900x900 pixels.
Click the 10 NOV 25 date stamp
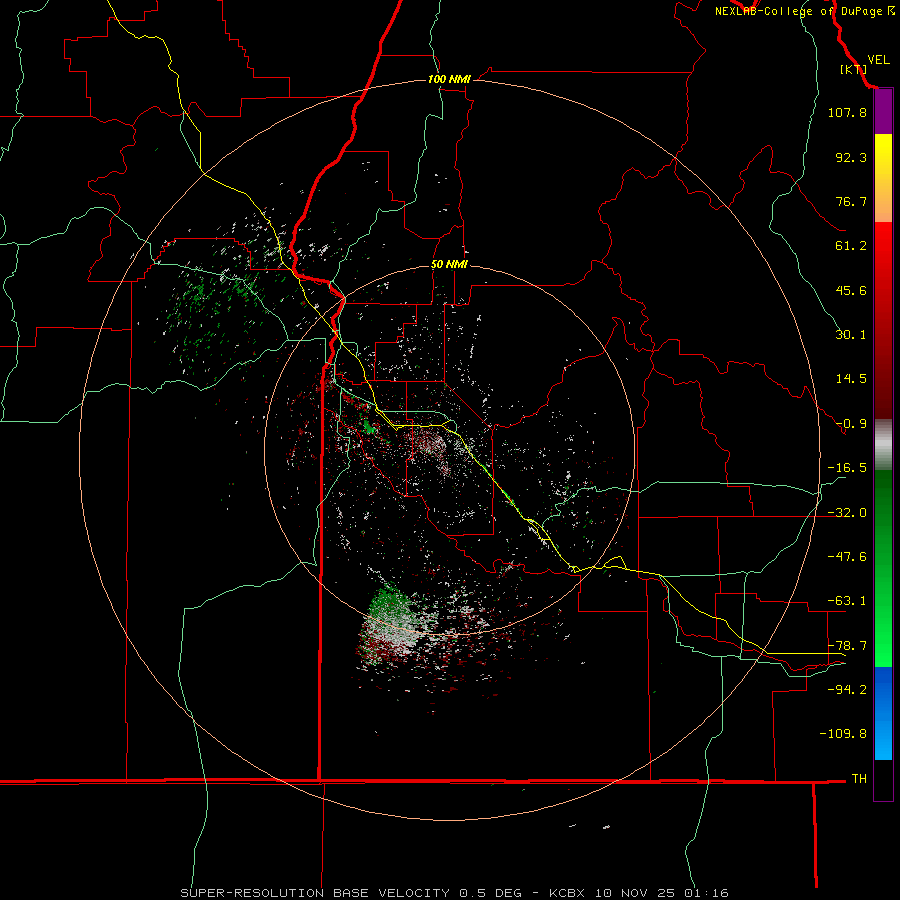[x=636, y=893]
